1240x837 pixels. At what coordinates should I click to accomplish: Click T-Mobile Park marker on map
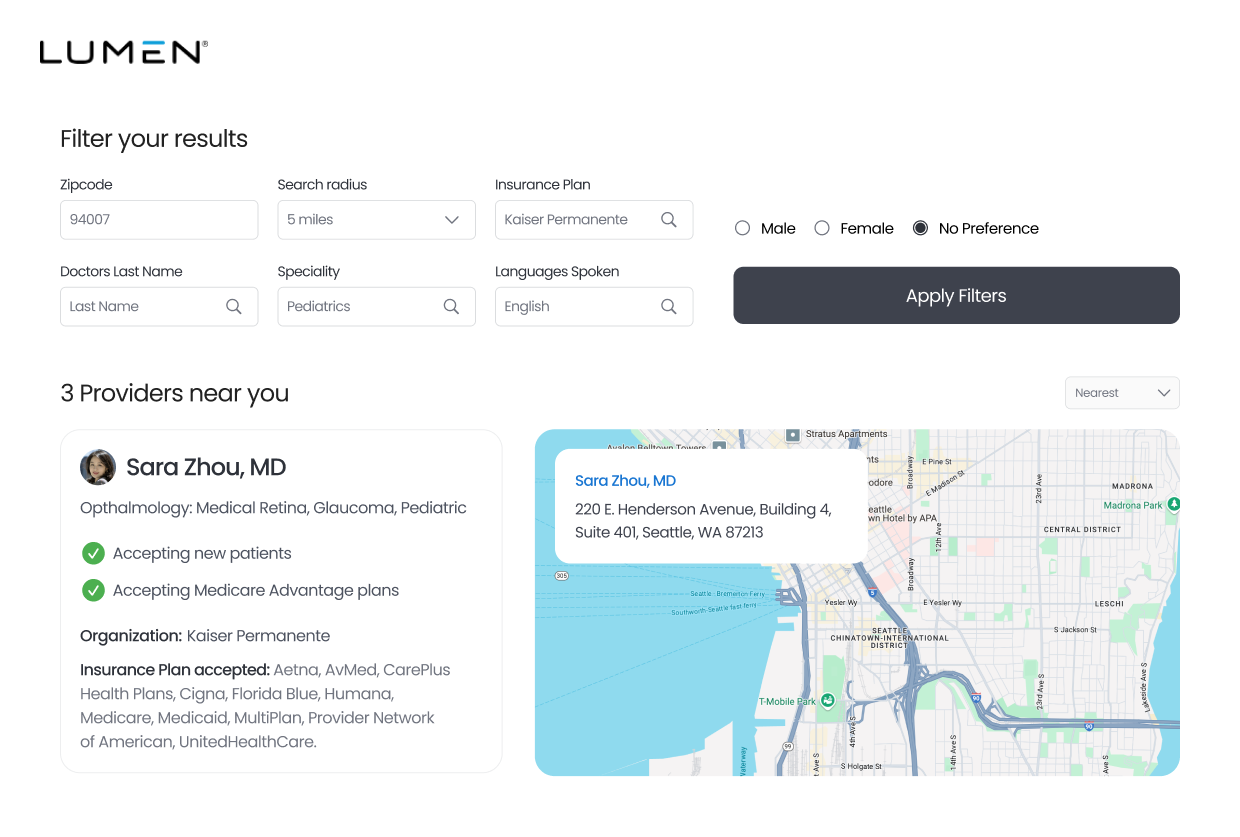[x=826, y=701]
